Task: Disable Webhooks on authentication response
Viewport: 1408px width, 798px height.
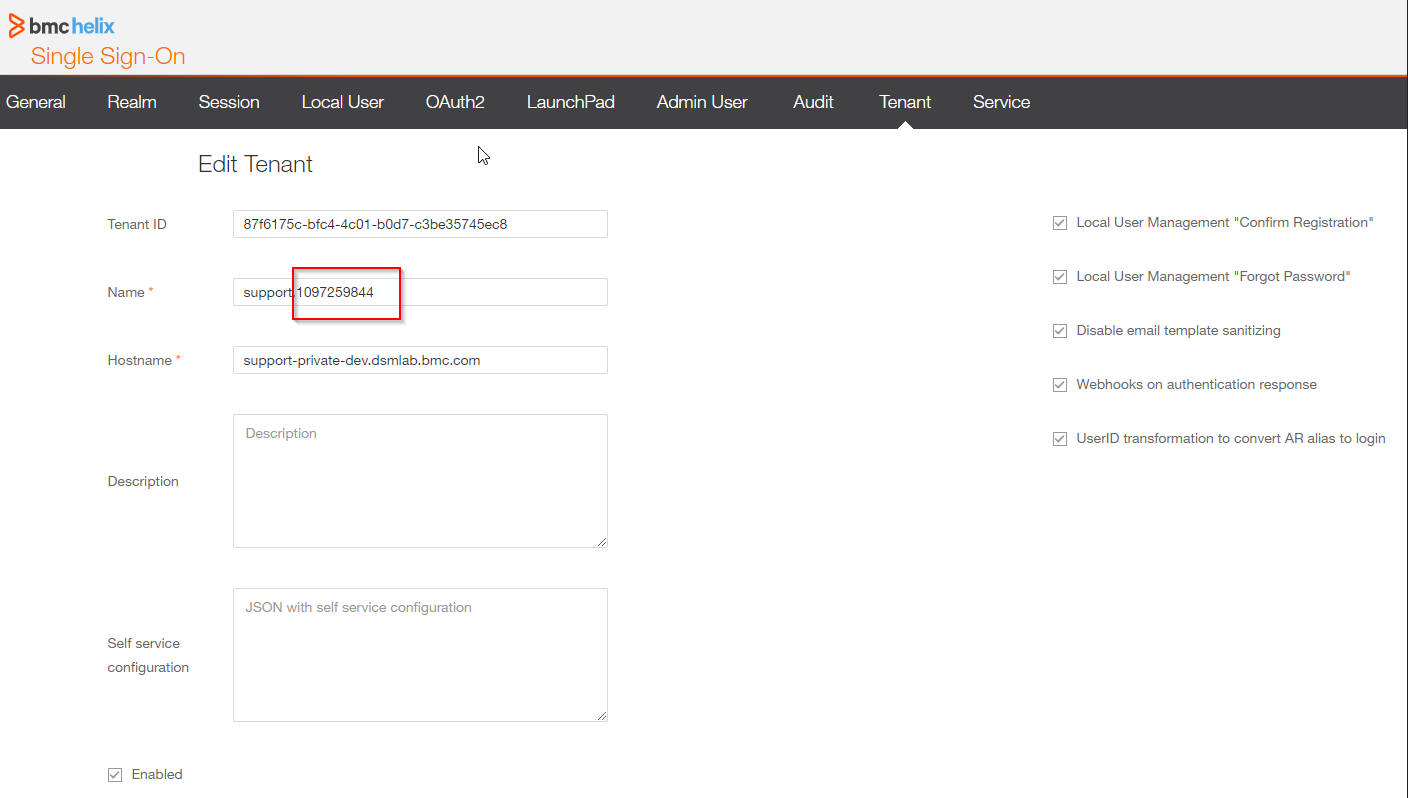Action: (1060, 385)
